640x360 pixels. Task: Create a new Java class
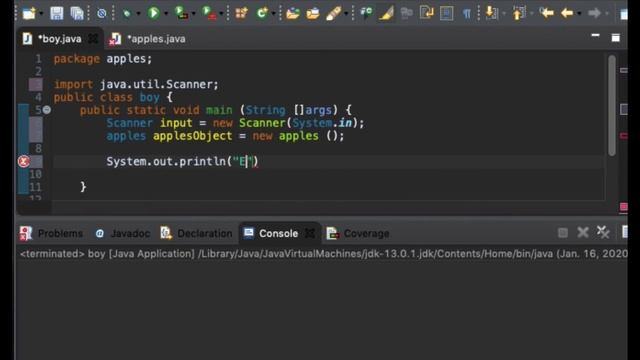click(x=262, y=13)
